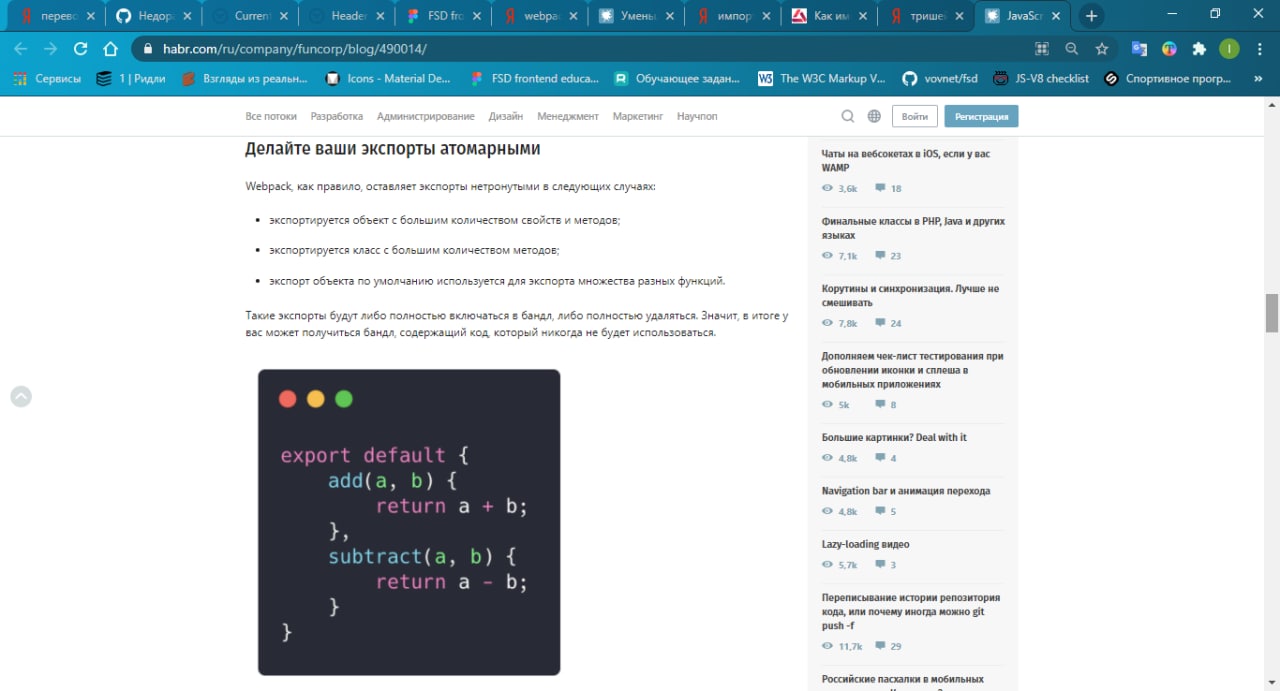Open The W3C Markup V... bookmark
Viewport: 1280px width, 691px height.
click(822, 78)
